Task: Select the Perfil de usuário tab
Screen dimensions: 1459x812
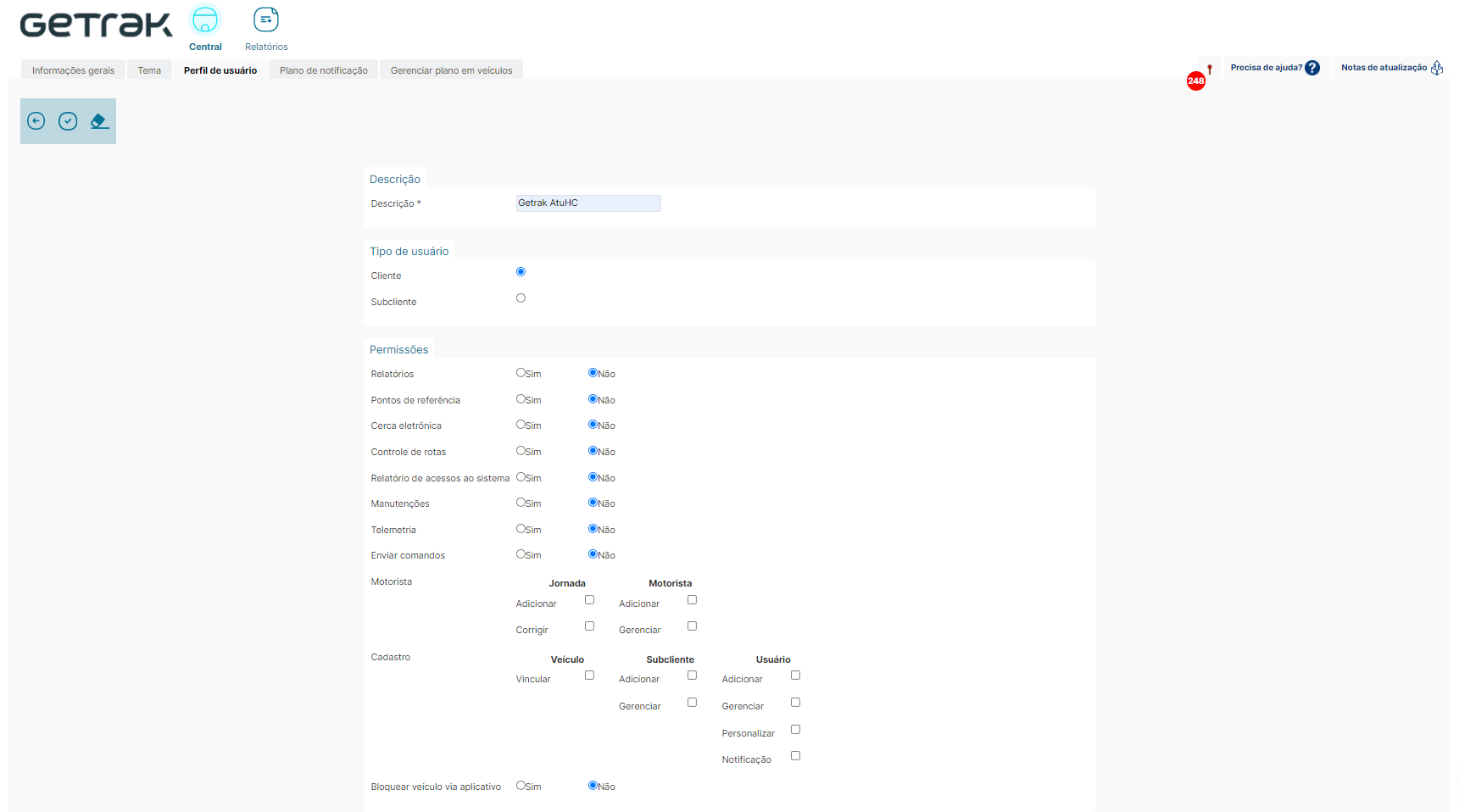Action: tap(220, 70)
